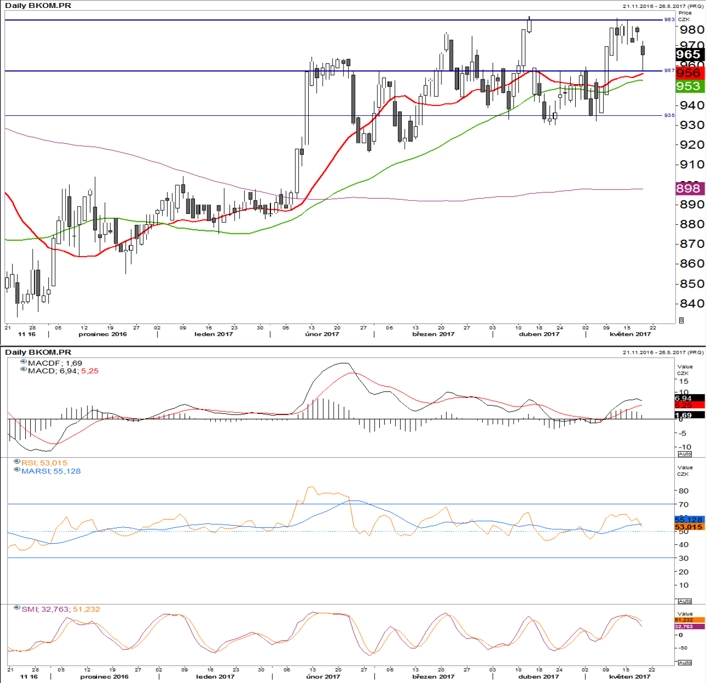Click the 6,94 MACD value tag
This screenshot has width=706, height=683.
pos(689,398)
